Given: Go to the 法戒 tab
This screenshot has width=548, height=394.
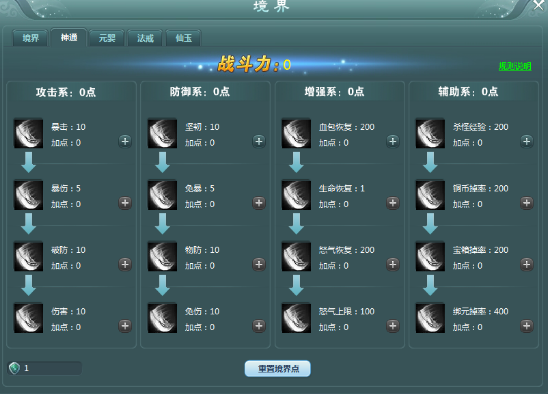Looking at the screenshot, I should 145,38.
